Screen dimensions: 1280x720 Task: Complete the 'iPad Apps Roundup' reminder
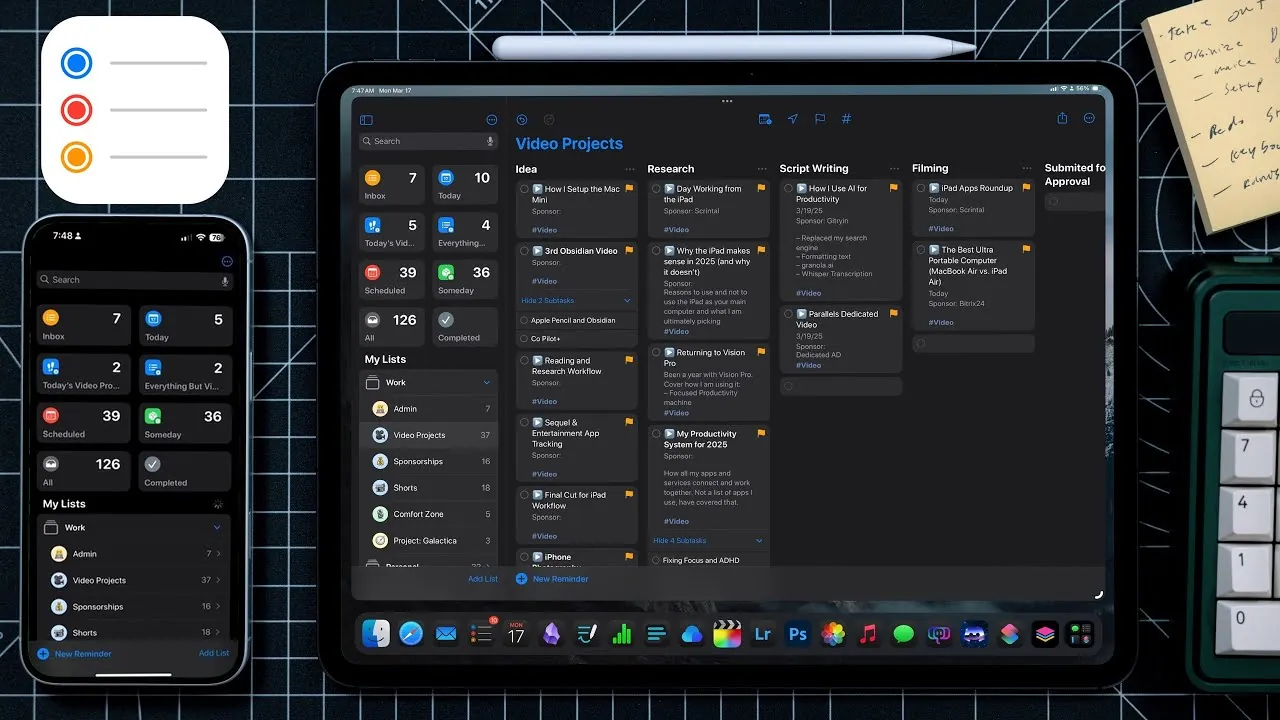[x=920, y=188]
